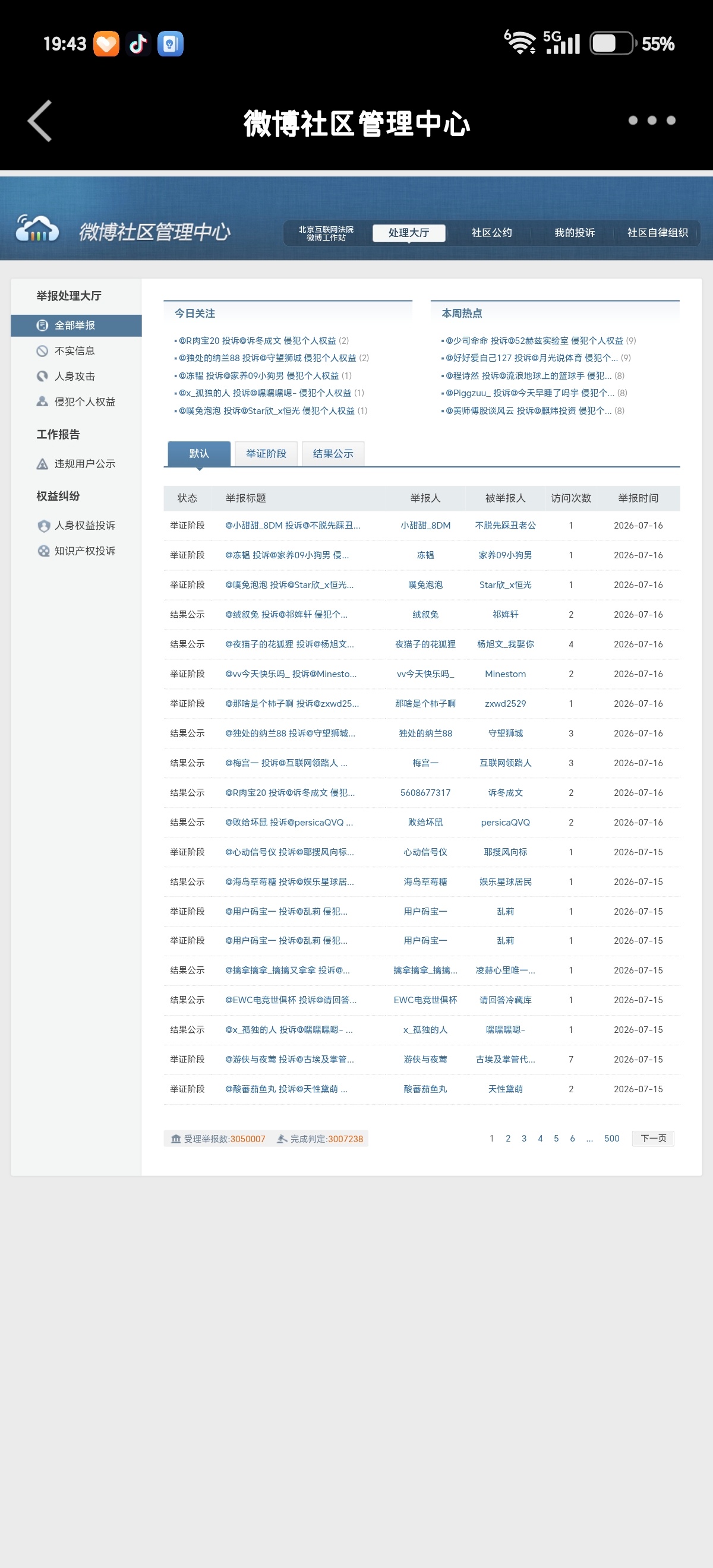Viewport: 713px width, 1568px height.
Task: Select the 全部举报 sidebar icon
Action: pyautogui.click(x=42, y=325)
